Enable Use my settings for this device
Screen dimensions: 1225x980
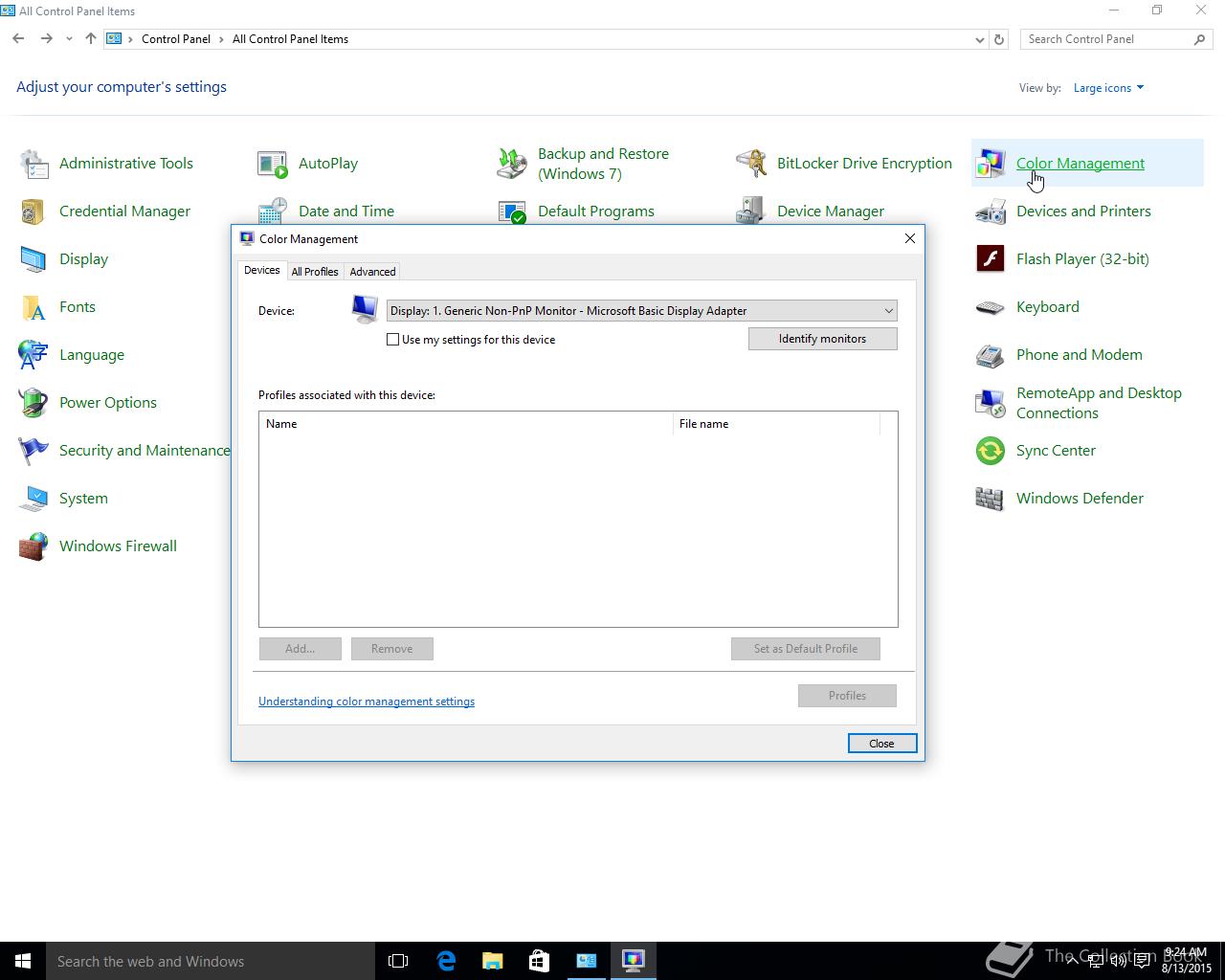[392, 340]
